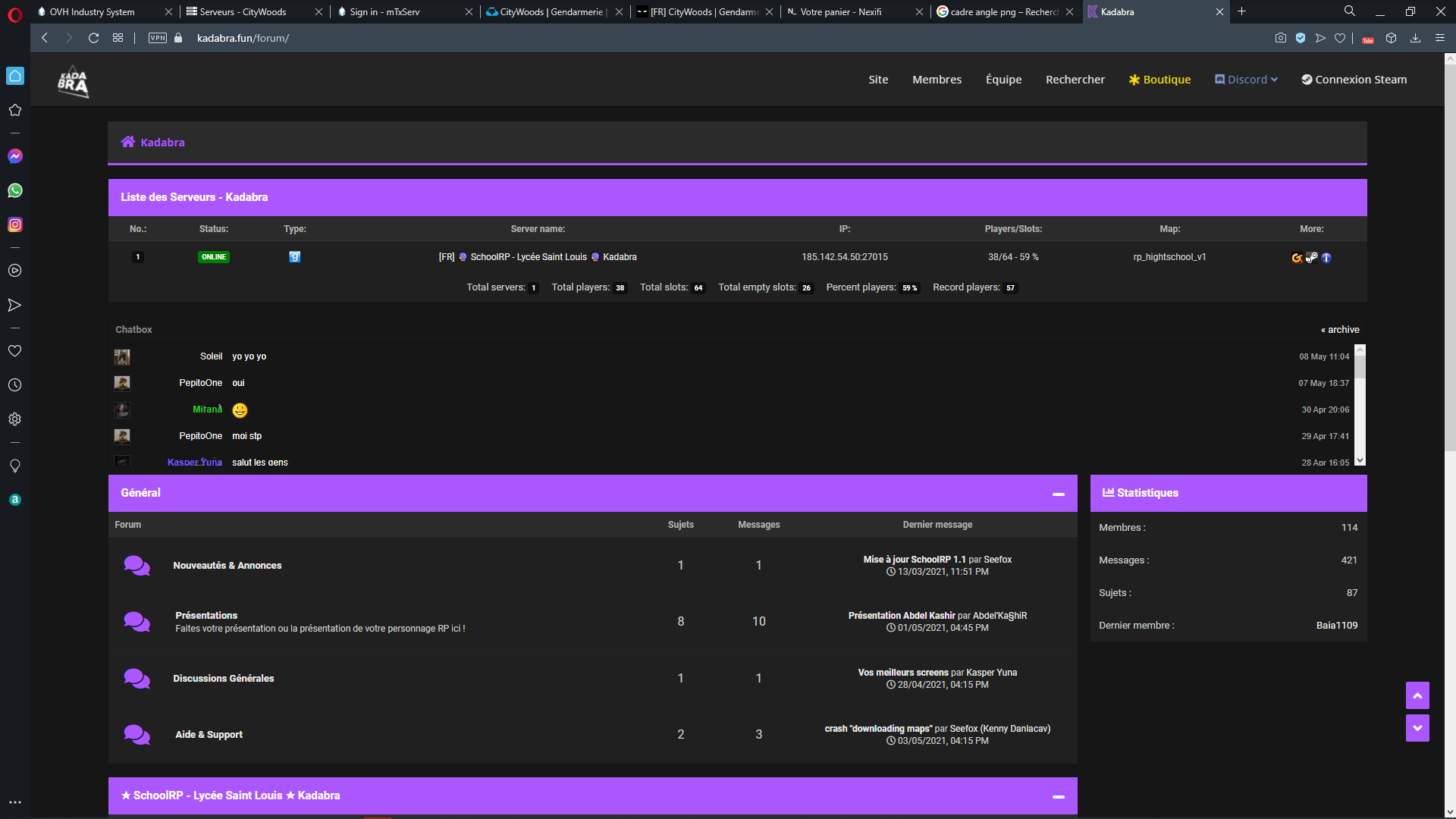The height and width of the screenshot is (819, 1456).
Task: Click the blue info icon in the server row
Action: coord(1326,258)
